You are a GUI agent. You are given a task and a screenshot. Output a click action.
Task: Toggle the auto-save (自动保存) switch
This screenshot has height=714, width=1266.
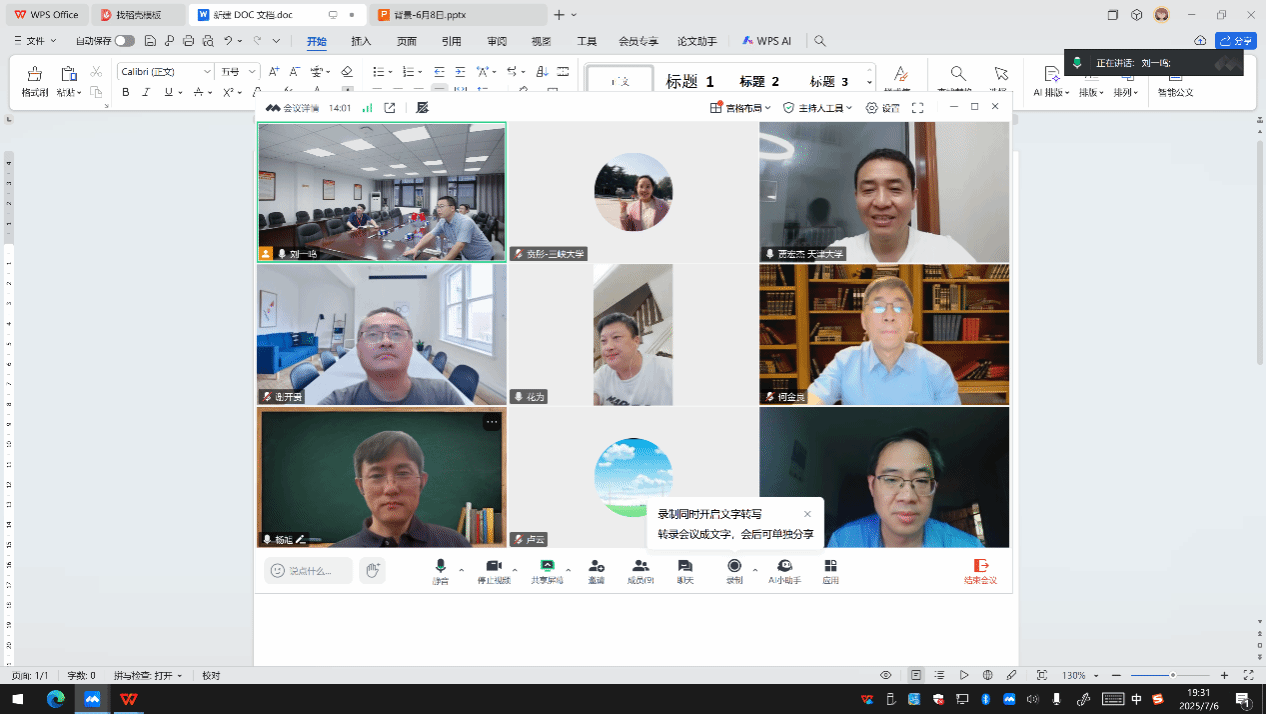point(125,41)
